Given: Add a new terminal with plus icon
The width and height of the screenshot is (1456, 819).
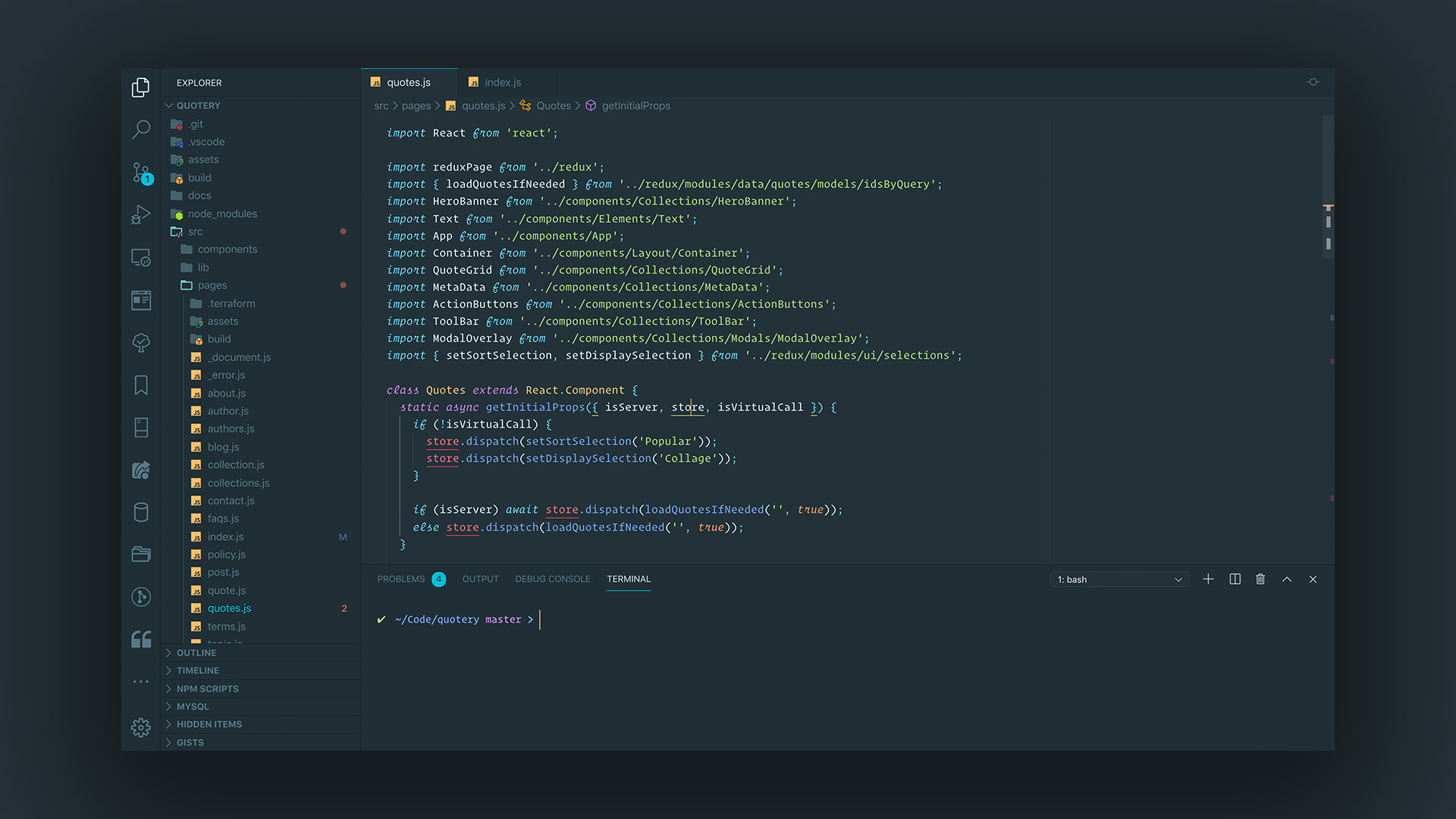Looking at the screenshot, I should click(x=1208, y=579).
